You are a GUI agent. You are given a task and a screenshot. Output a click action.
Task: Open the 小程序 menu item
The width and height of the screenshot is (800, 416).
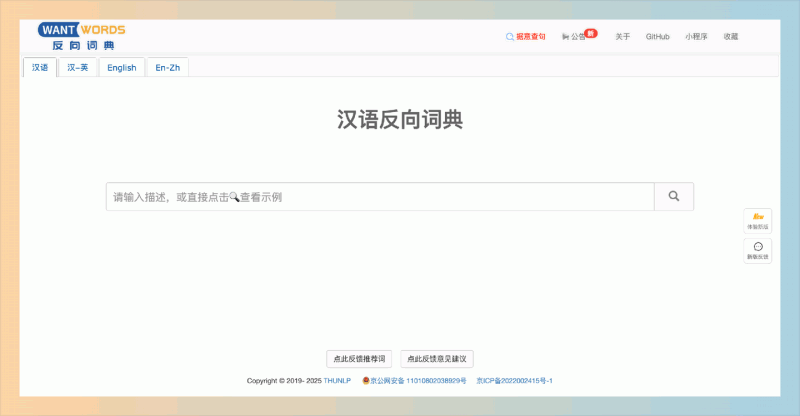coord(696,37)
